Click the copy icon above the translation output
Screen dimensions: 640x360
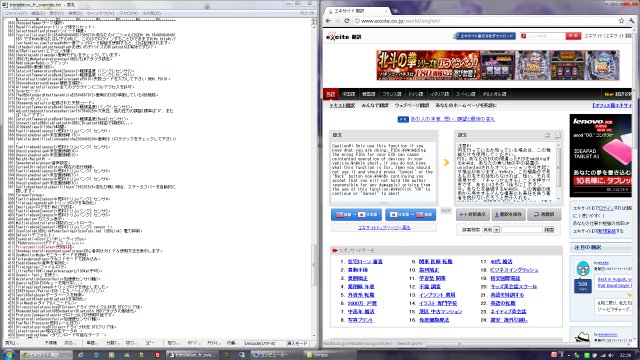pyautogui.click(x=558, y=135)
